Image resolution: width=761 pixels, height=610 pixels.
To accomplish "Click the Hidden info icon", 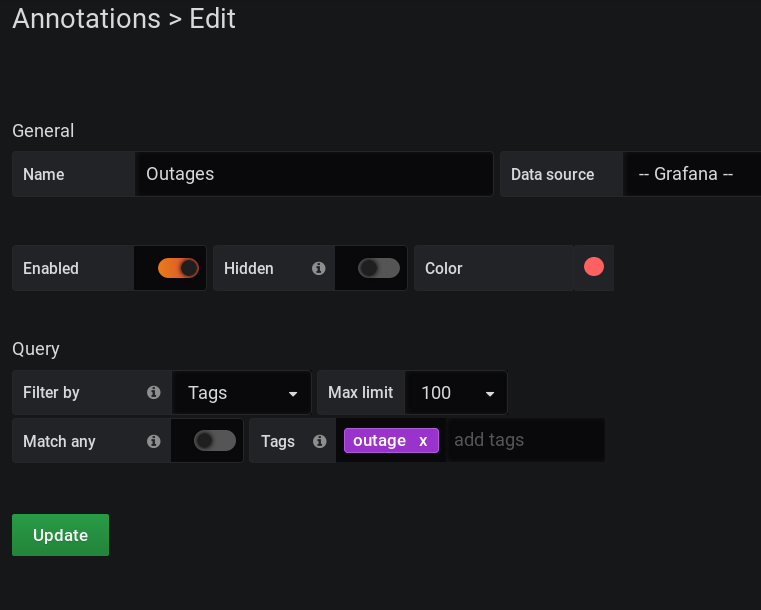I will (318, 268).
